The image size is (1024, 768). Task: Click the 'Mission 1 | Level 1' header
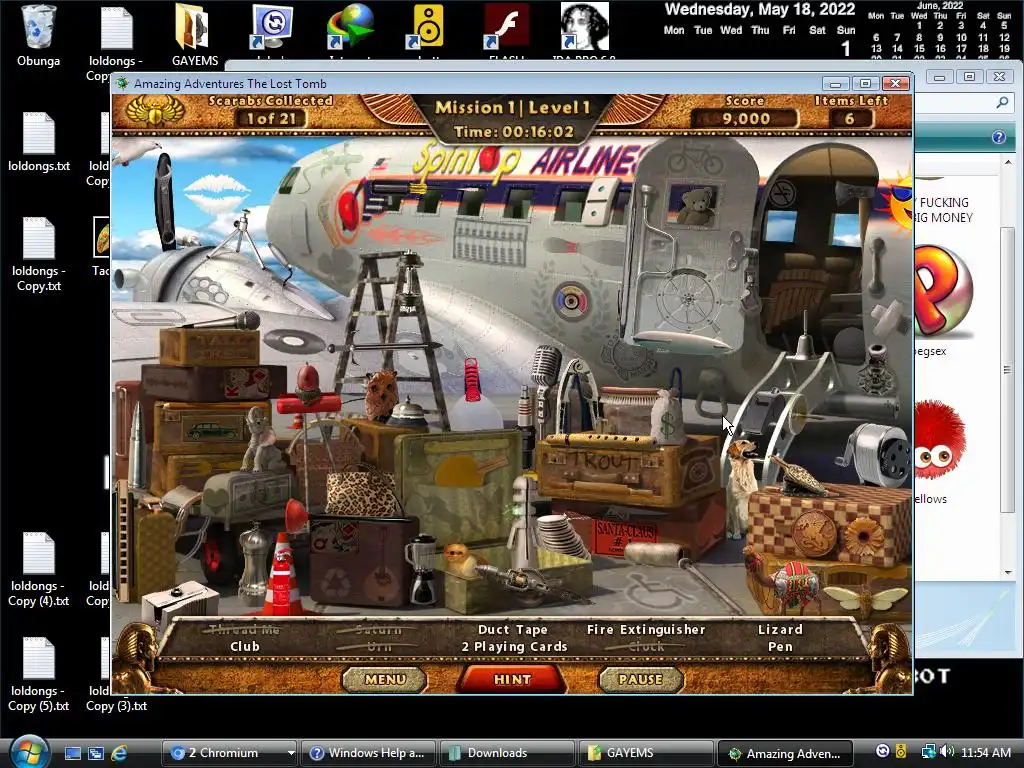(513, 107)
